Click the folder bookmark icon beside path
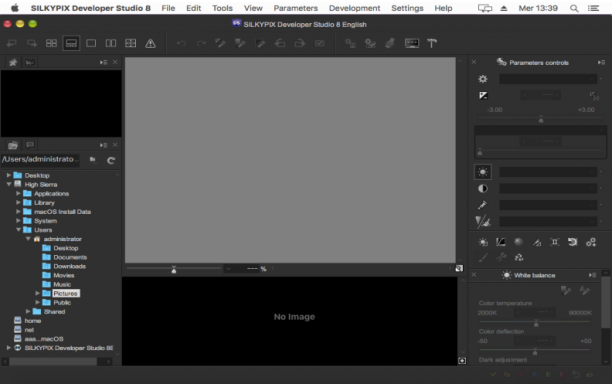The height and width of the screenshot is (384, 612). point(93,160)
